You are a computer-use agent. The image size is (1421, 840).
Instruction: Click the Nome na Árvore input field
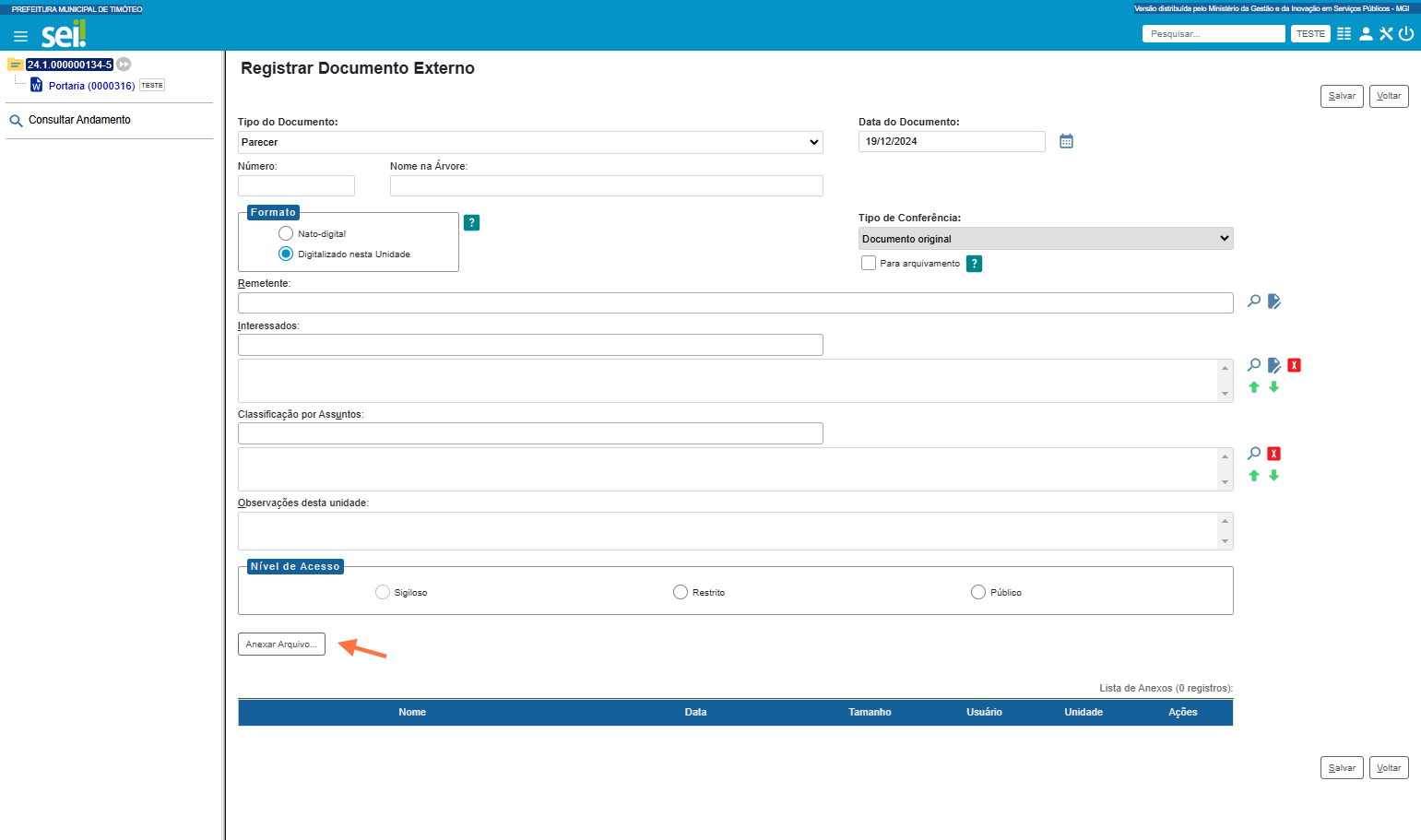[607, 185]
